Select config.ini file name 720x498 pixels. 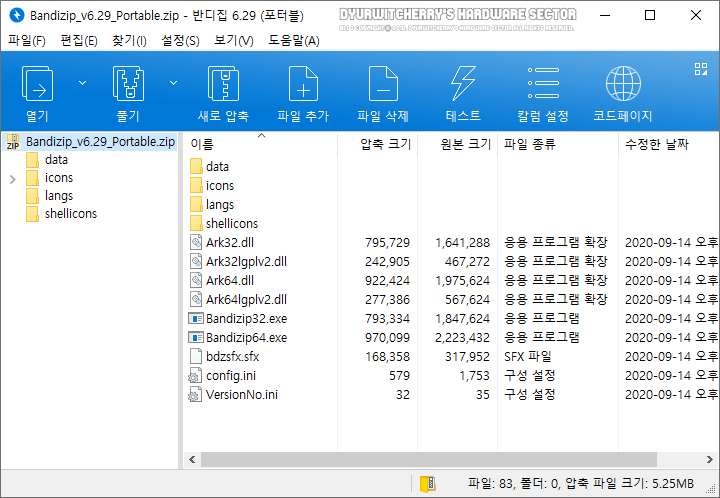click(231, 376)
